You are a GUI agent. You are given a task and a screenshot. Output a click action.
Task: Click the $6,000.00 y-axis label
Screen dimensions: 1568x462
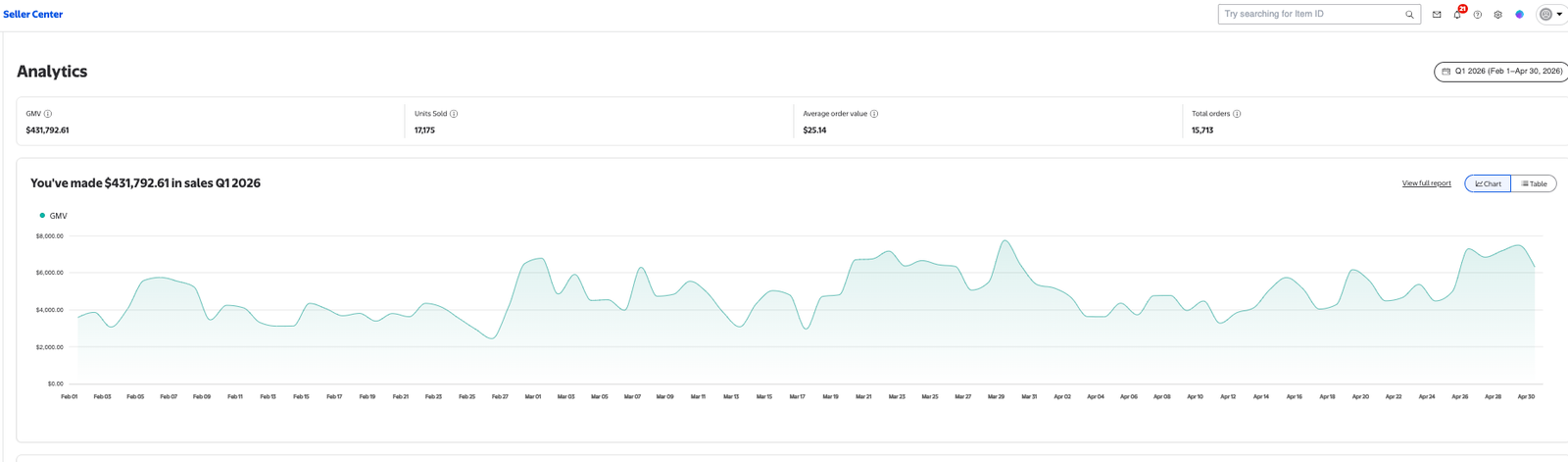point(49,273)
